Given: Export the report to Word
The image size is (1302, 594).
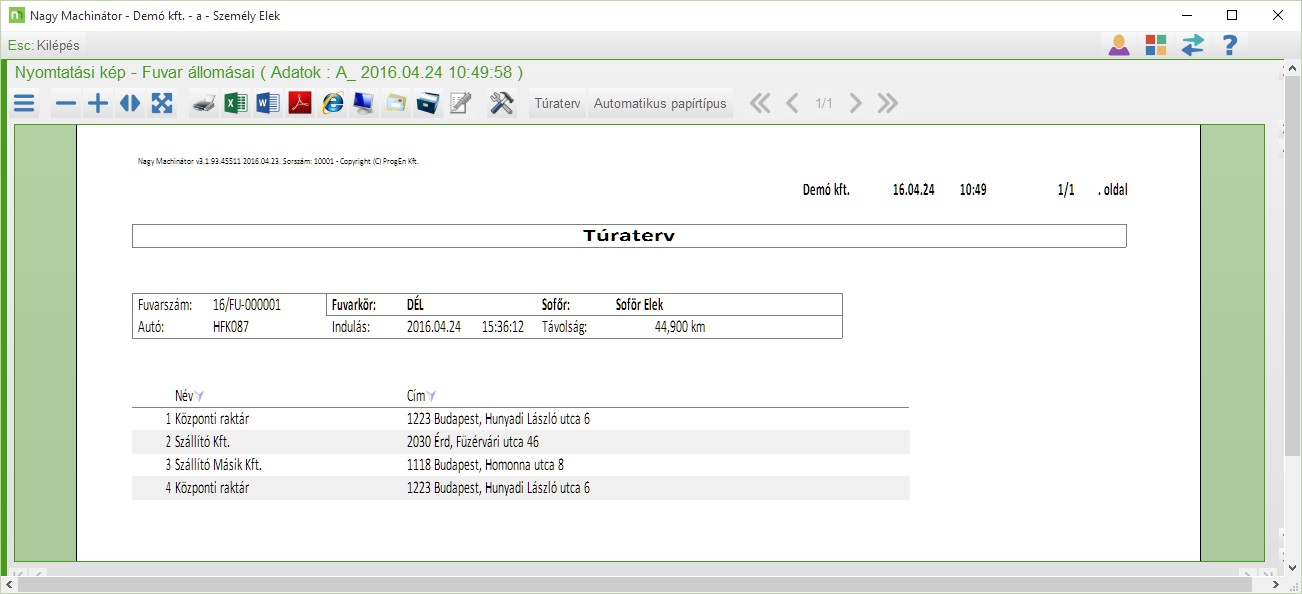Looking at the screenshot, I should point(268,103).
